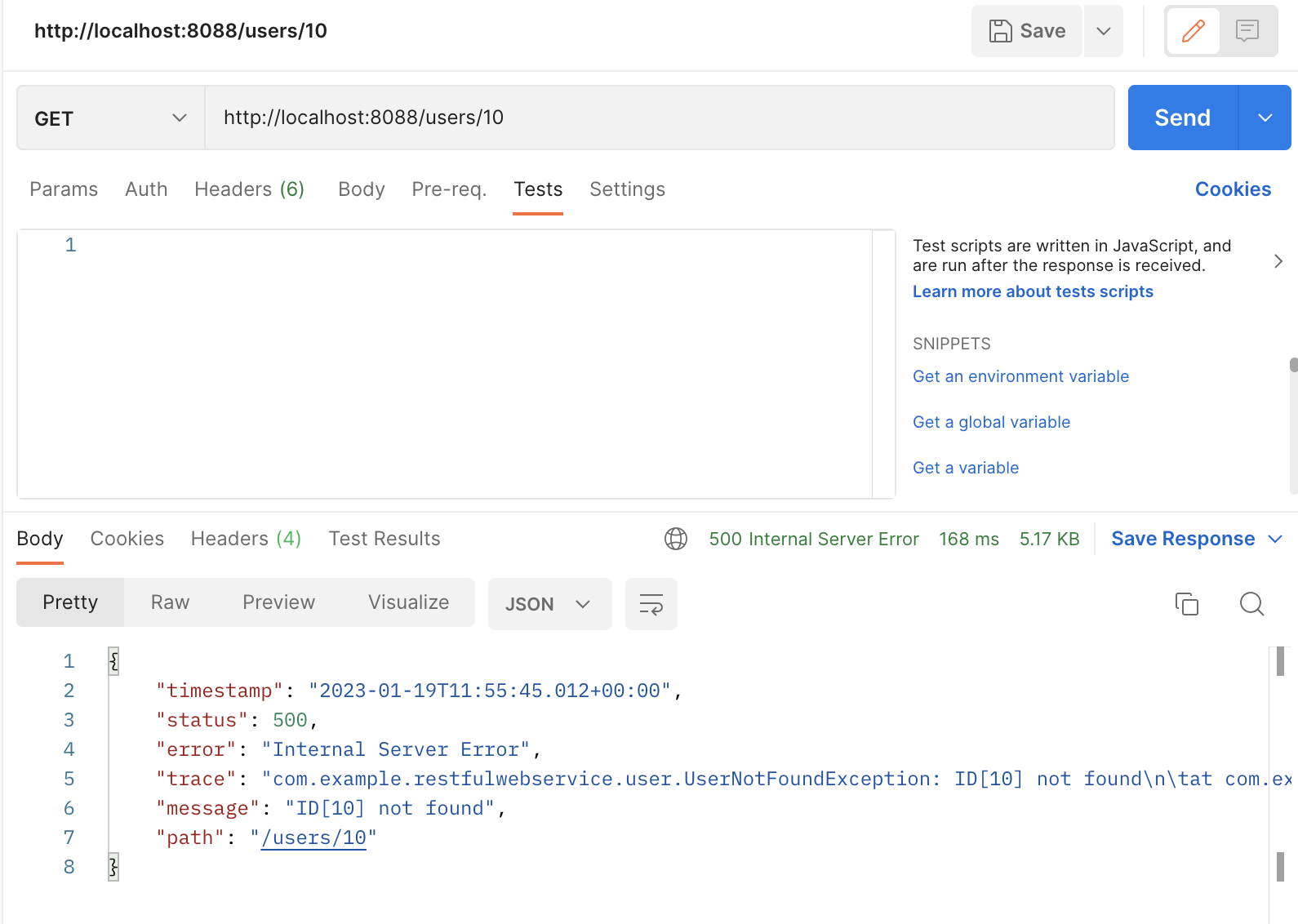Click the network globe icon

676,539
